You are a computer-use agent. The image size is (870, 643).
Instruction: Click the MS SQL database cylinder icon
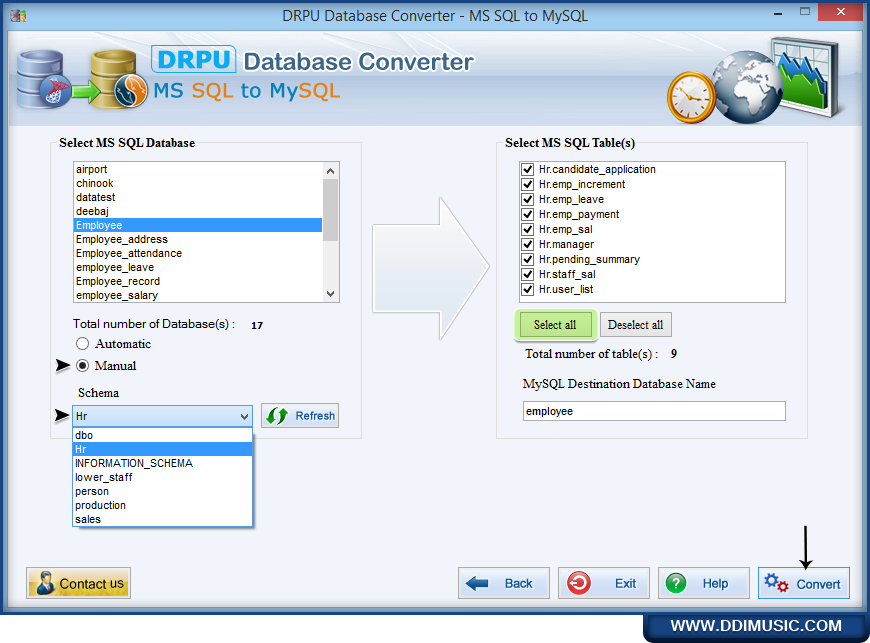point(42,79)
